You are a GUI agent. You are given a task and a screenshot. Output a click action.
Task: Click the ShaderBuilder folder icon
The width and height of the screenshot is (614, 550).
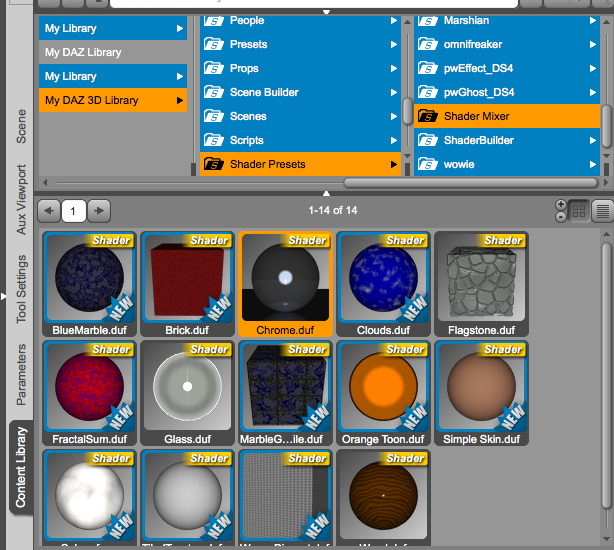click(x=428, y=140)
